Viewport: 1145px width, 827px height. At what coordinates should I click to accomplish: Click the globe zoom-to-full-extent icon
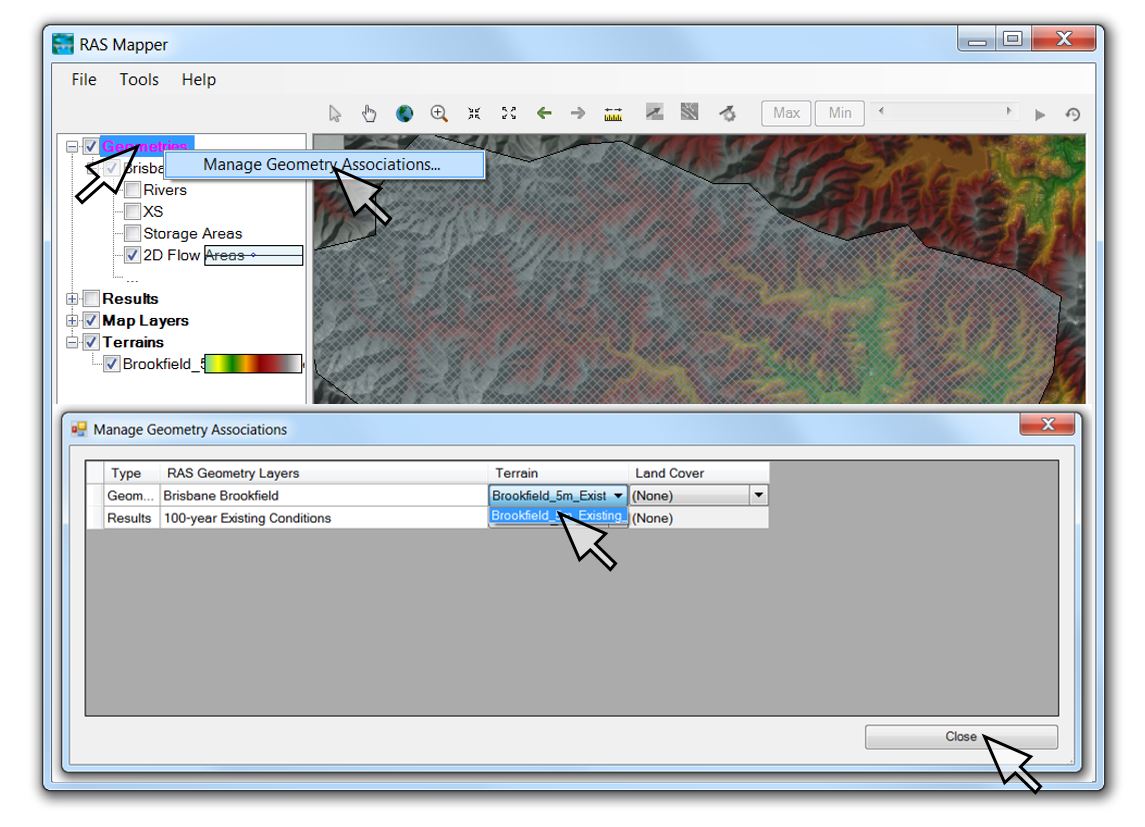click(404, 113)
